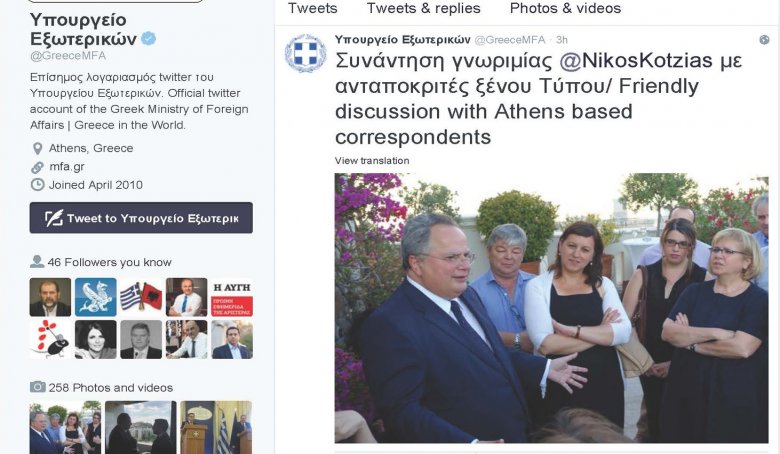The width and height of the screenshot is (780, 454).
Task: Open the Tweets & replies tab
Action: tap(423, 8)
